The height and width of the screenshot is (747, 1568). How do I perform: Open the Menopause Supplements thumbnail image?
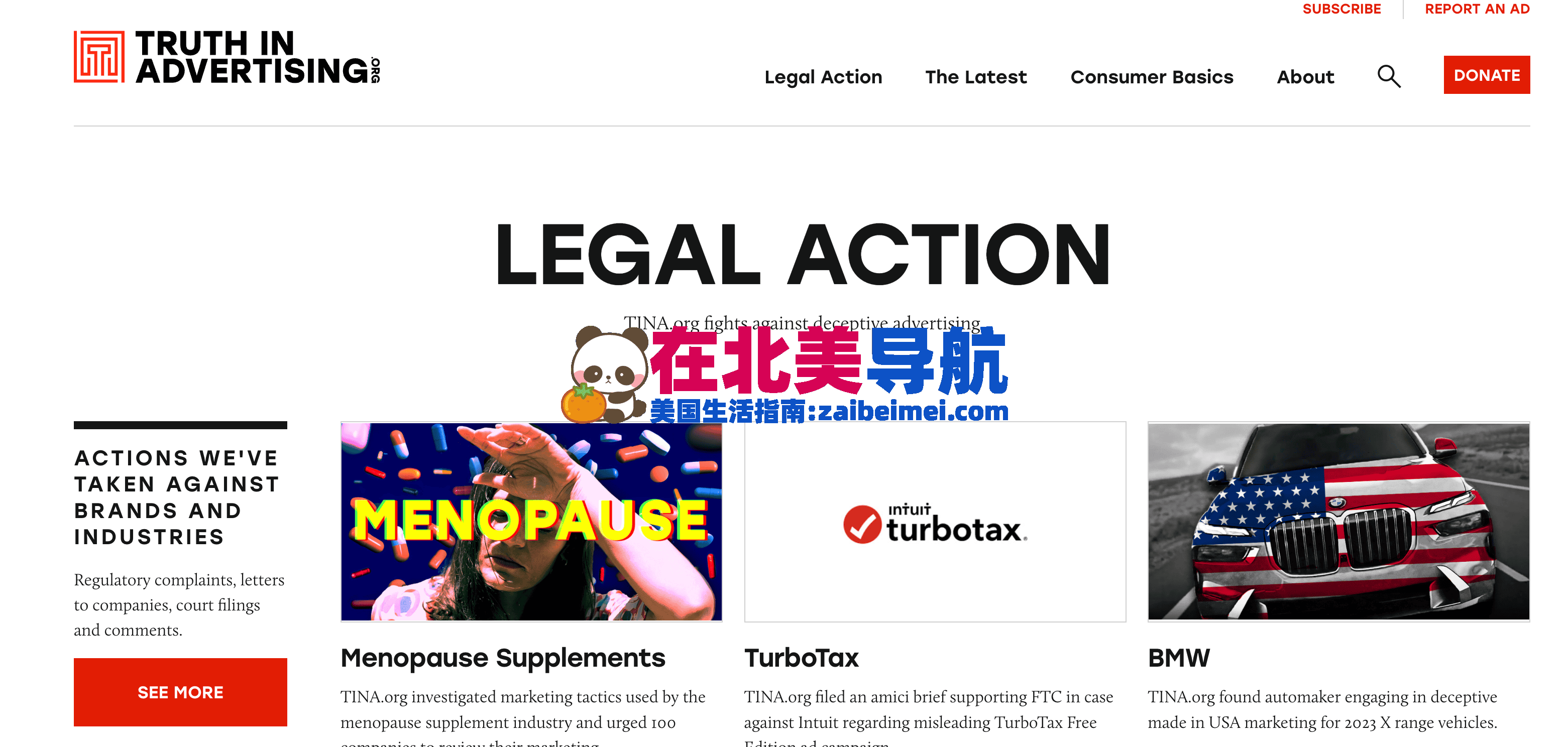click(x=531, y=522)
